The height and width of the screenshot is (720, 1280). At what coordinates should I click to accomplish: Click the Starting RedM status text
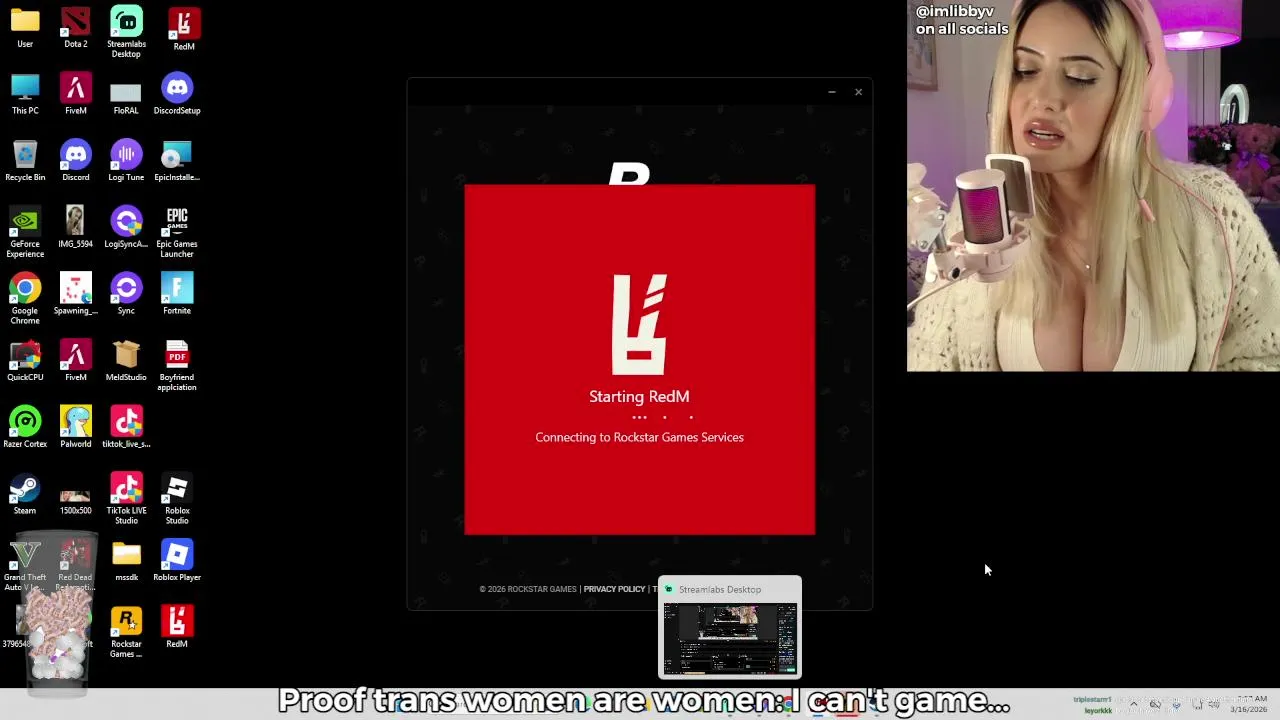click(x=639, y=396)
